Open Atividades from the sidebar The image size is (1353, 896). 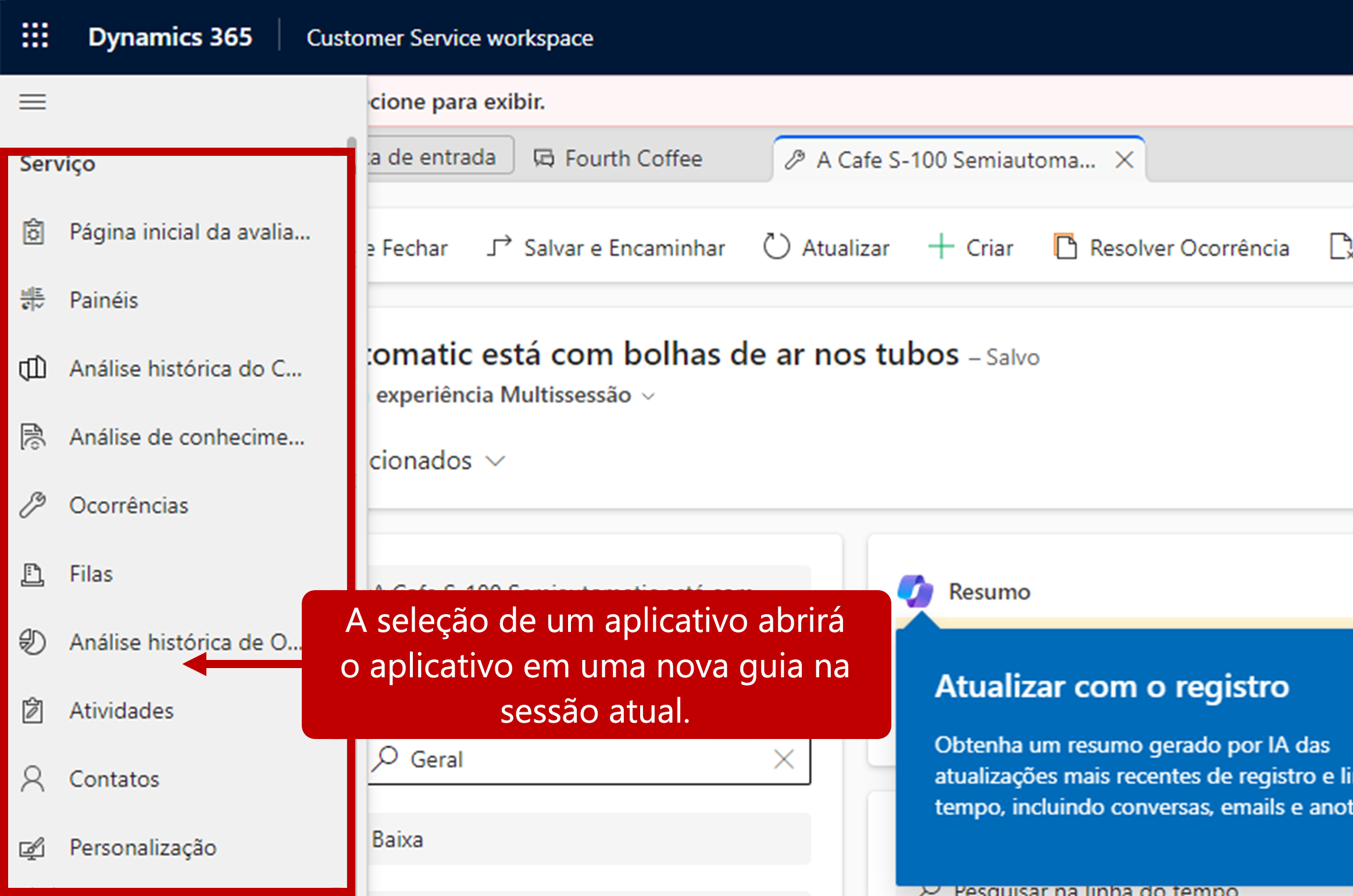click(x=122, y=710)
